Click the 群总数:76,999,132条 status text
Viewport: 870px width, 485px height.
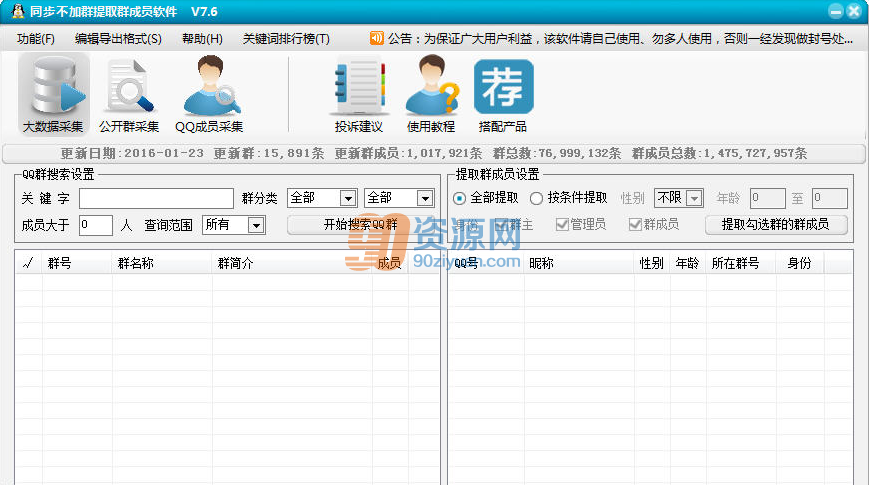pos(557,153)
